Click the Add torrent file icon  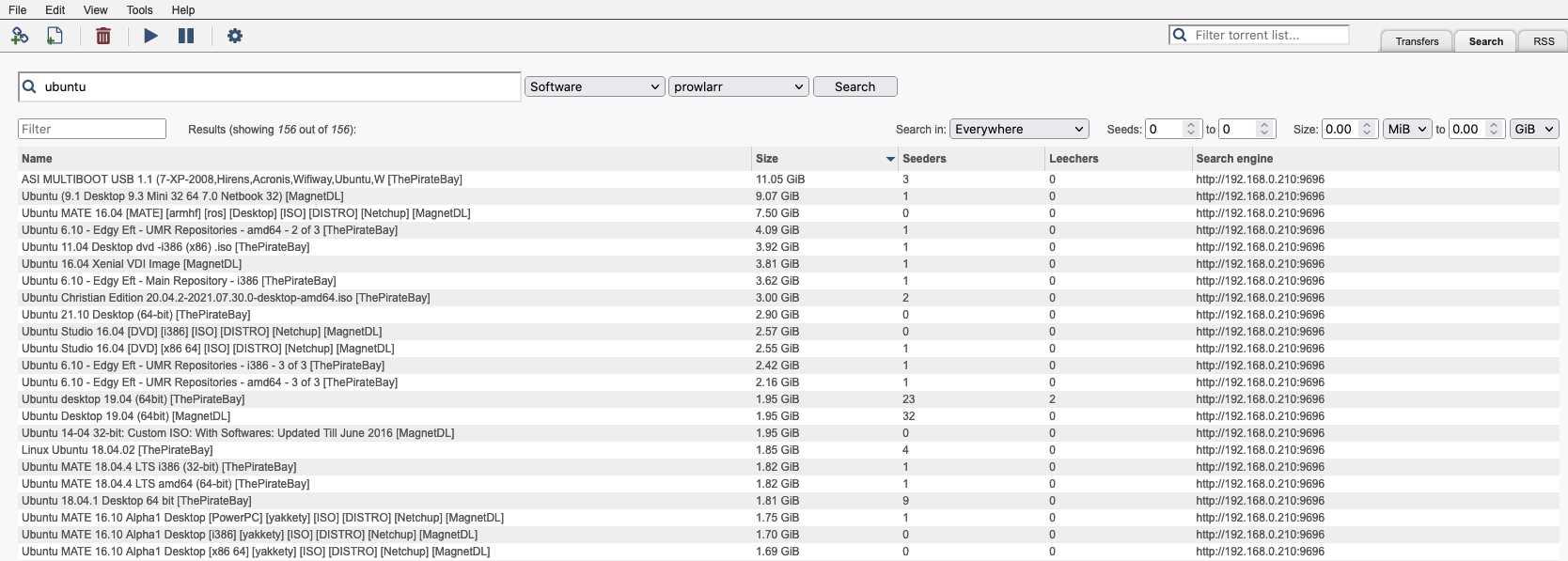[55, 36]
